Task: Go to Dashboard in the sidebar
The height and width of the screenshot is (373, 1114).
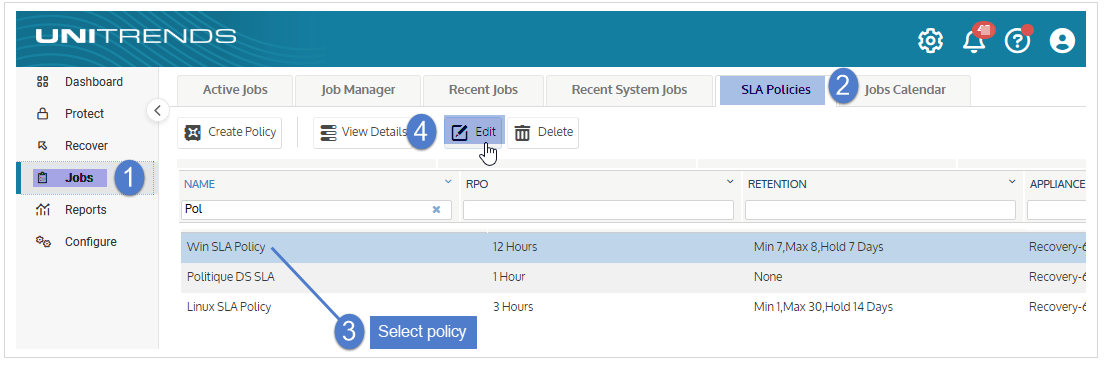Action: pyautogui.click(x=94, y=82)
